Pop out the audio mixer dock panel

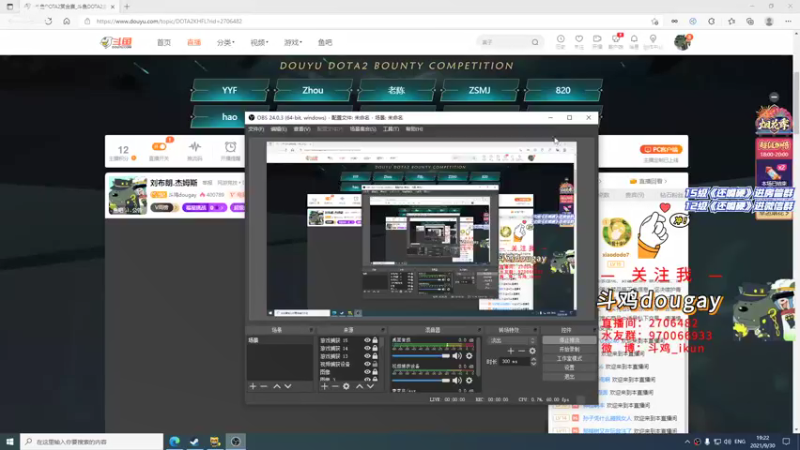(479, 330)
